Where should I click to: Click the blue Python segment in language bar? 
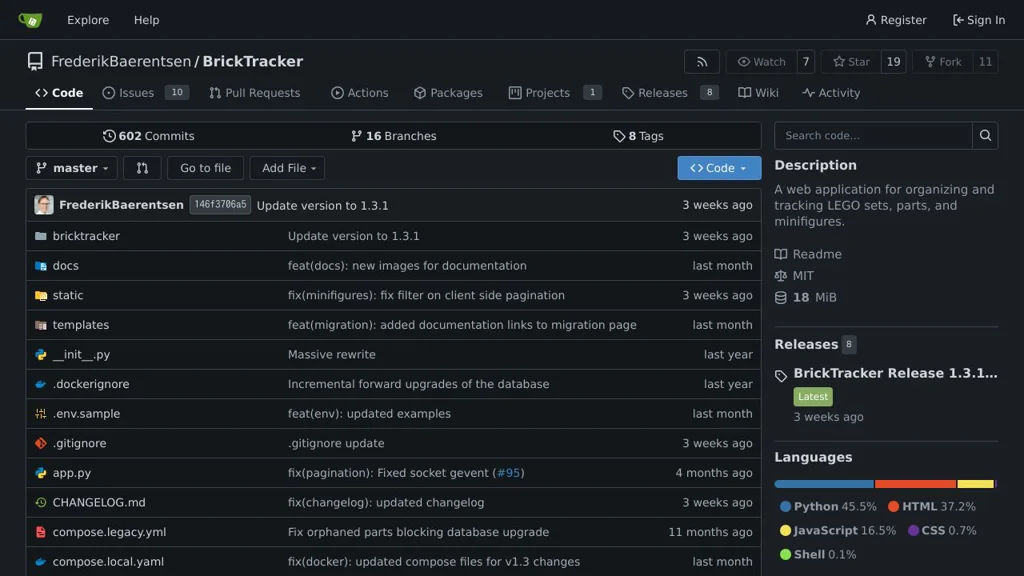[x=823, y=484]
